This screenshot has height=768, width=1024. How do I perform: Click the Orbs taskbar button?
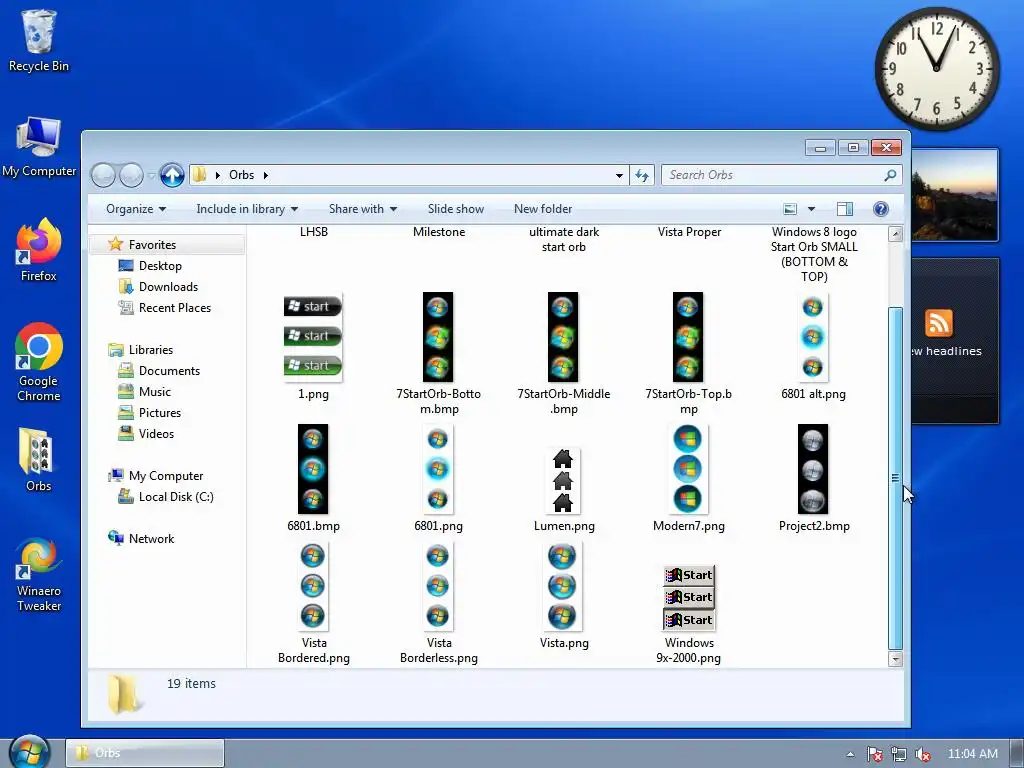(x=145, y=753)
